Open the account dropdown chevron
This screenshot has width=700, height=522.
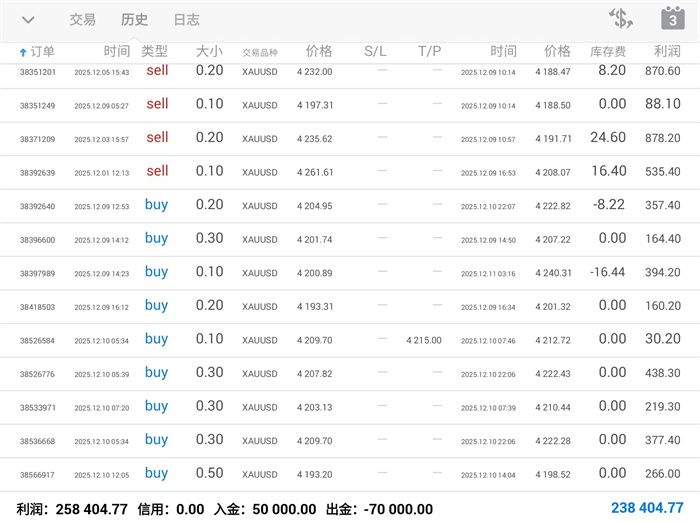28,20
